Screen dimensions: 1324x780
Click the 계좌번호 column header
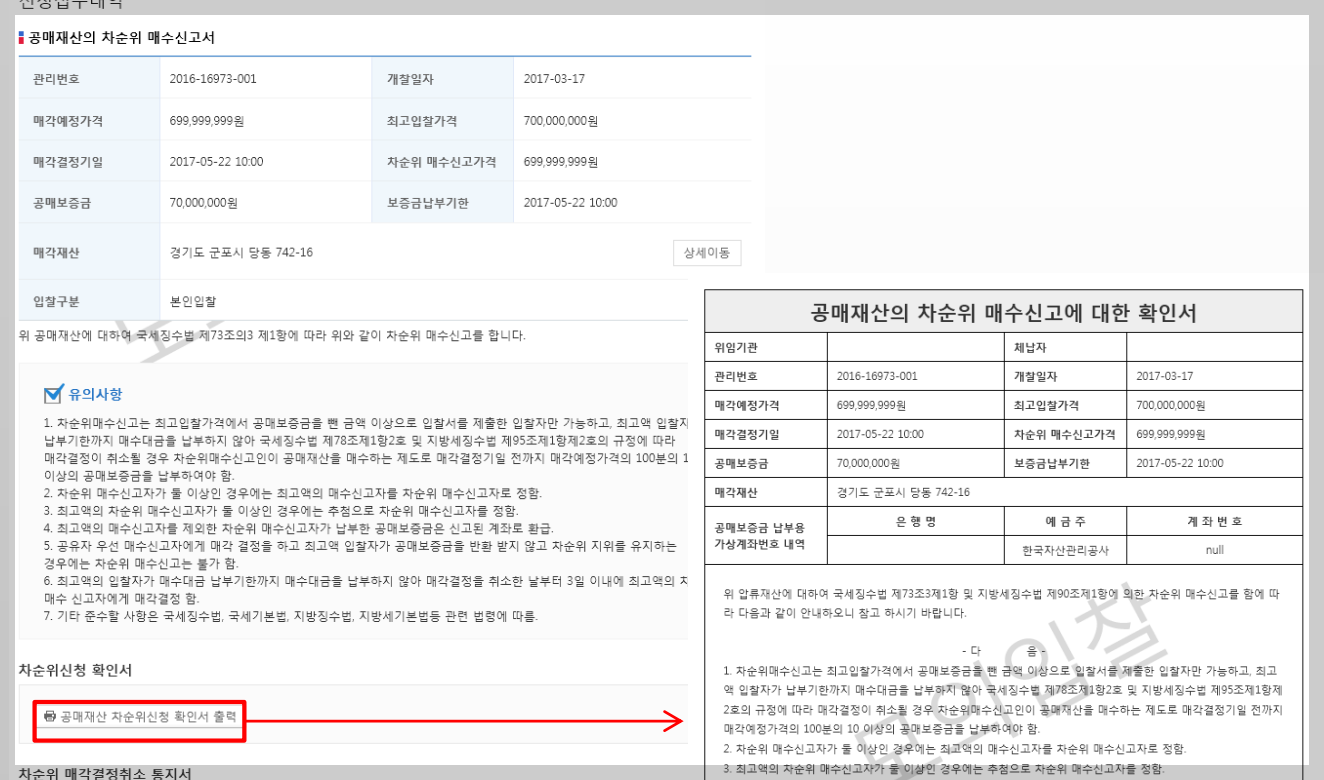coord(1214,520)
